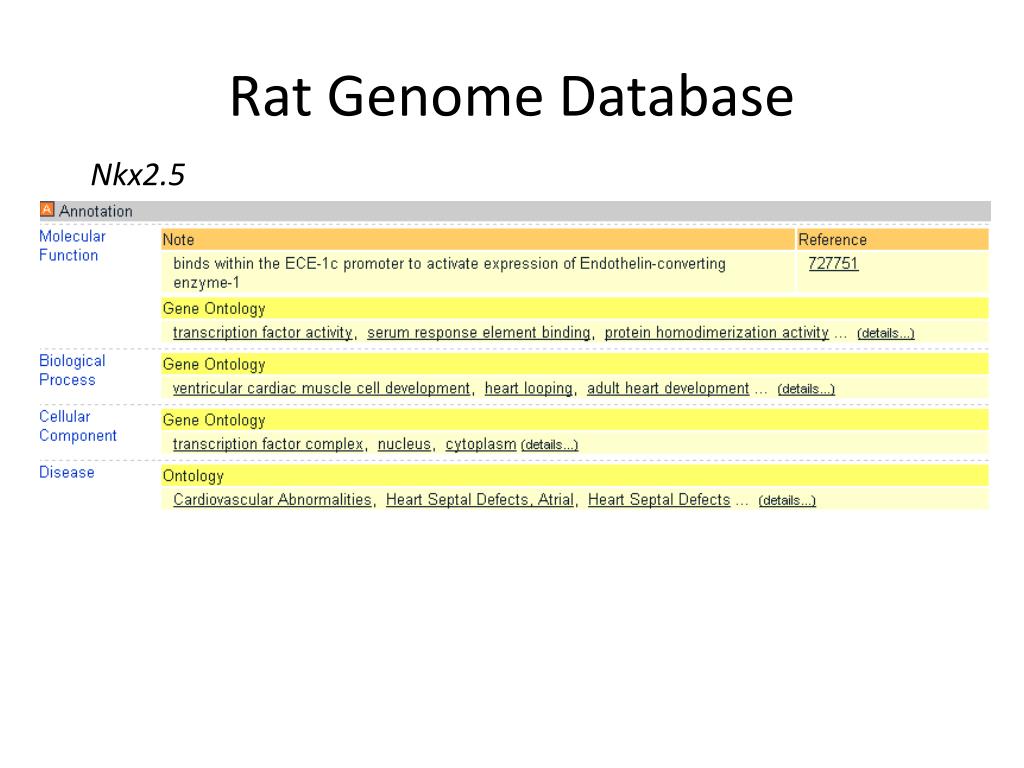Select the Biological Process category label
This screenshot has width=1024, height=768.
click(72, 370)
